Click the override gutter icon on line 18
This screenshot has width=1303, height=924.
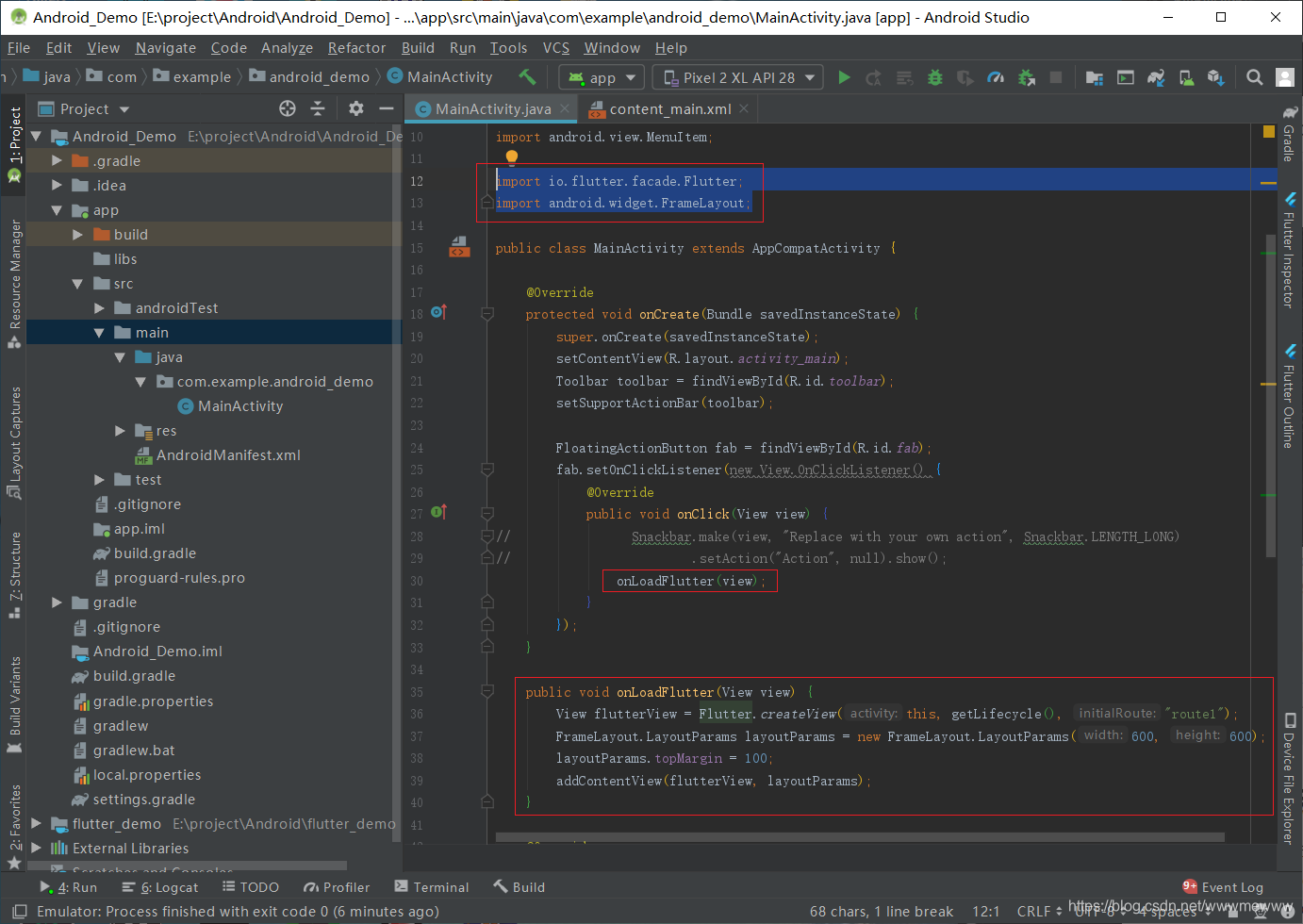[x=438, y=312]
